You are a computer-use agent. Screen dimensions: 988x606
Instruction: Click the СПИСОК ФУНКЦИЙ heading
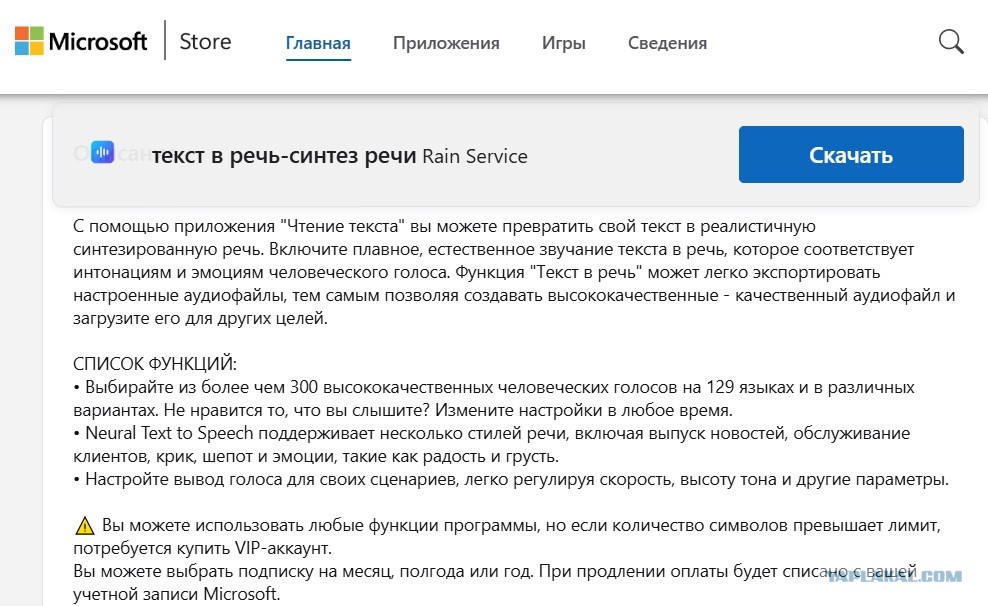pyautogui.click(x=155, y=363)
